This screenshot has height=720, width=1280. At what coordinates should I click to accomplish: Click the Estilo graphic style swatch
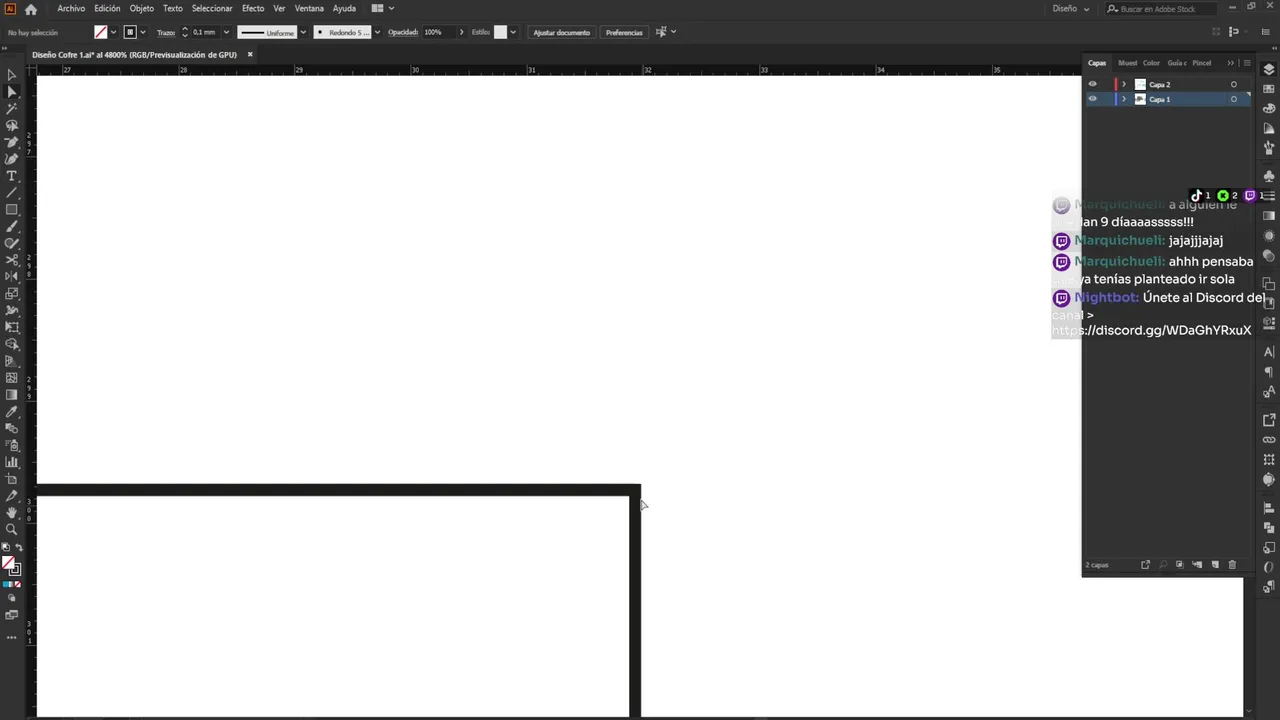tap(500, 32)
